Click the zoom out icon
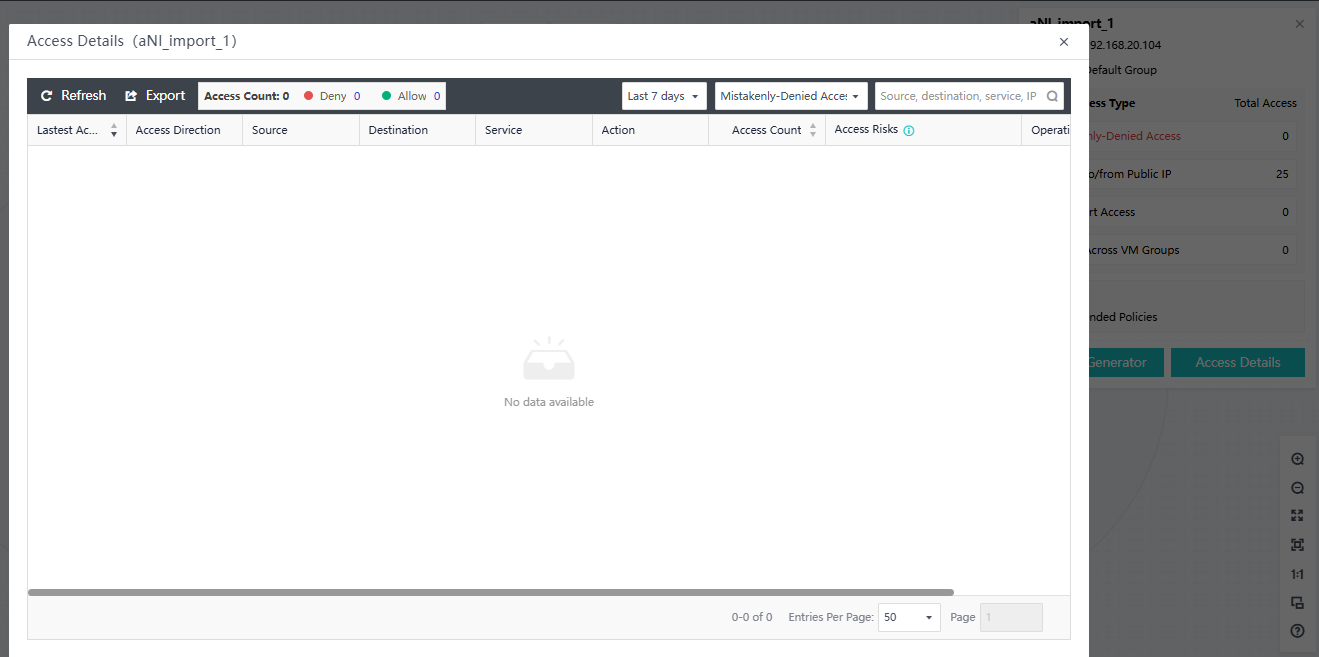1319x657 pixels. [1297, 488]
